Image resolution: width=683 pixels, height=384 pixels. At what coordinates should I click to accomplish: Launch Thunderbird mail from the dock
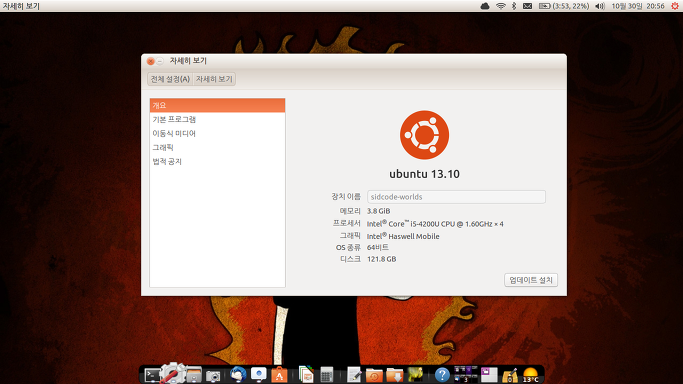(237, 375)
